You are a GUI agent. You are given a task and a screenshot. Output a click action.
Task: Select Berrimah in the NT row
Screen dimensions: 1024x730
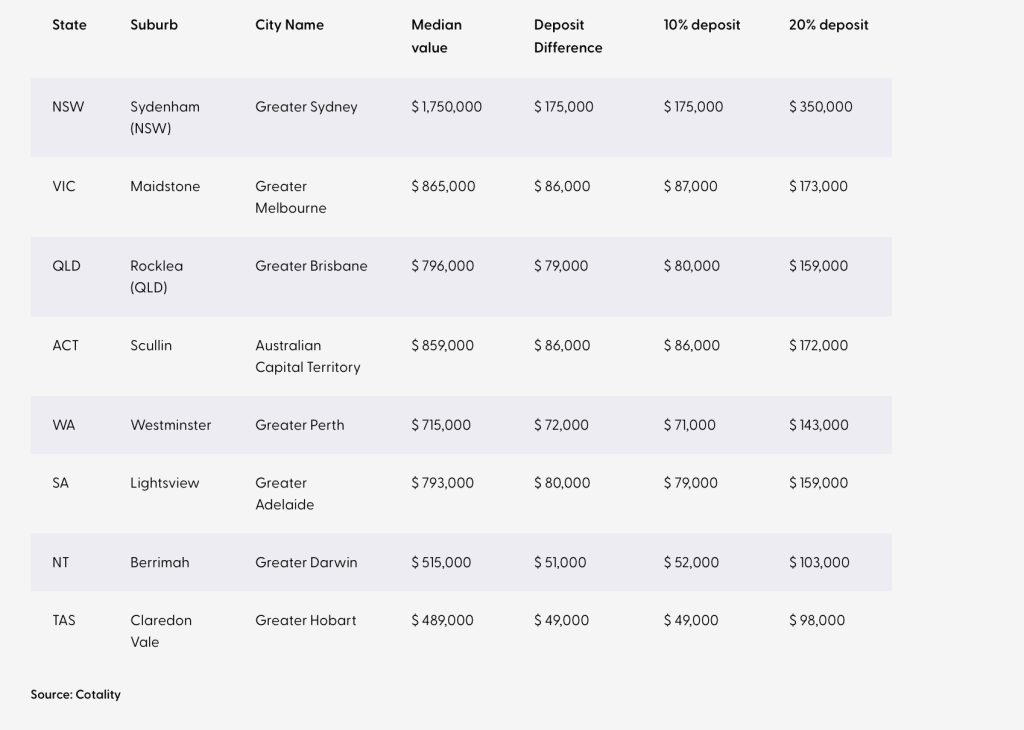[x=160, y=562]
